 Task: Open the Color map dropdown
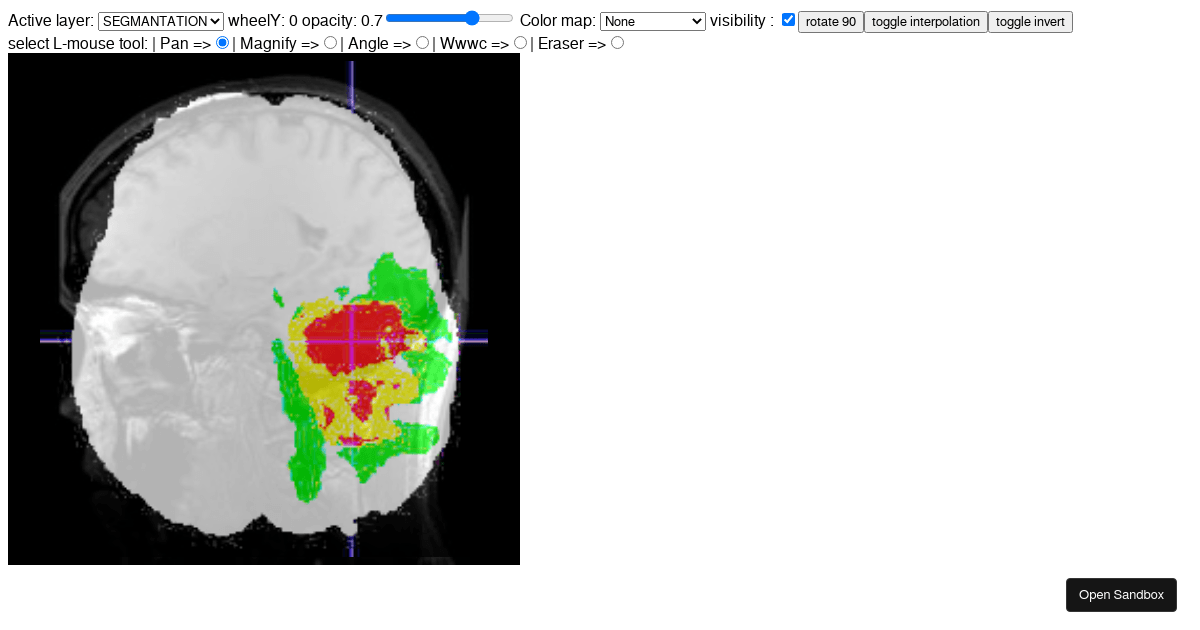(653, 21)
